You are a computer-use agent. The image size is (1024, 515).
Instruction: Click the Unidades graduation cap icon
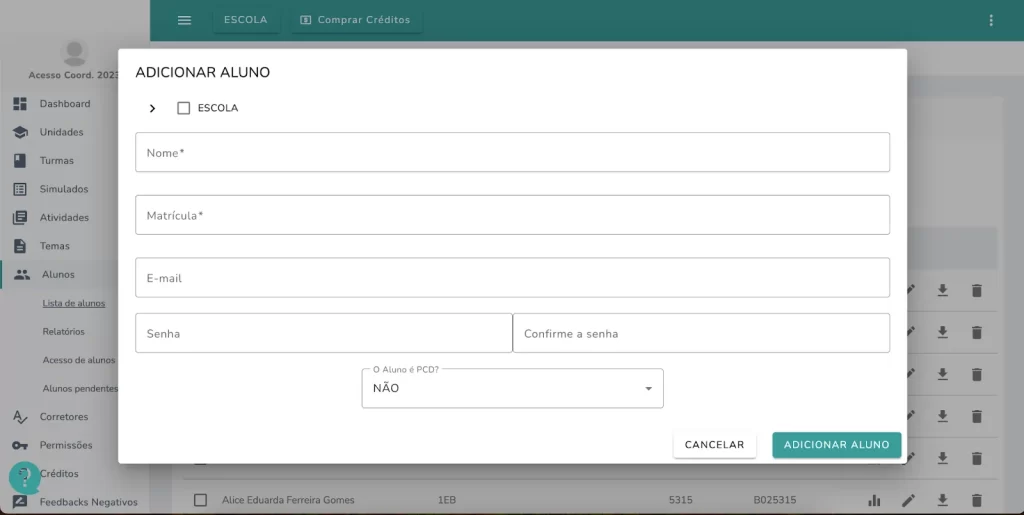coord(20,132)
